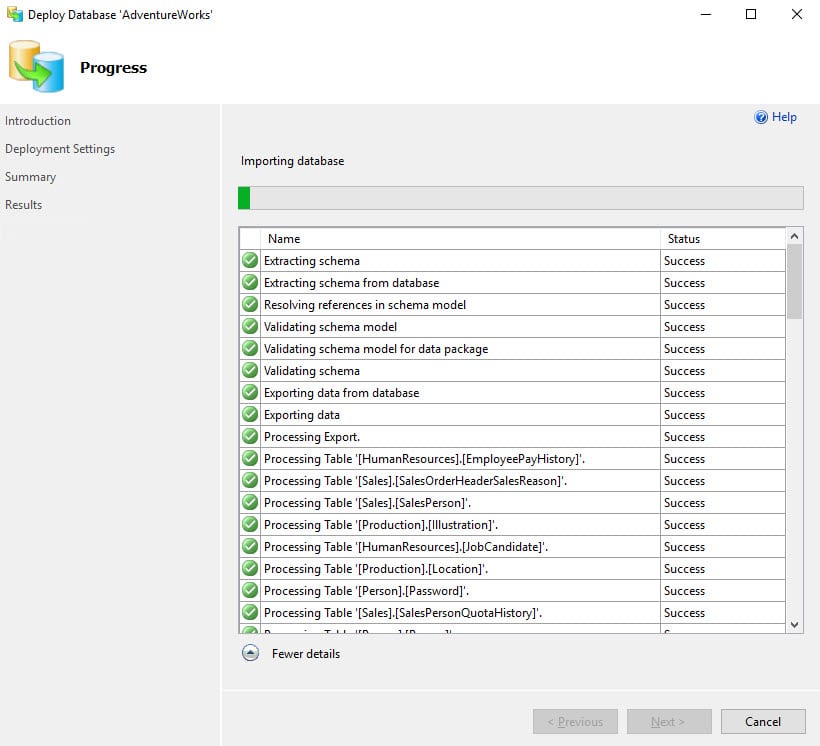Viewport: 820px width, 746px height.
Task: Click success icon for SalesOrderHeaderSalesReason row
Action: [x=250, y=480]
